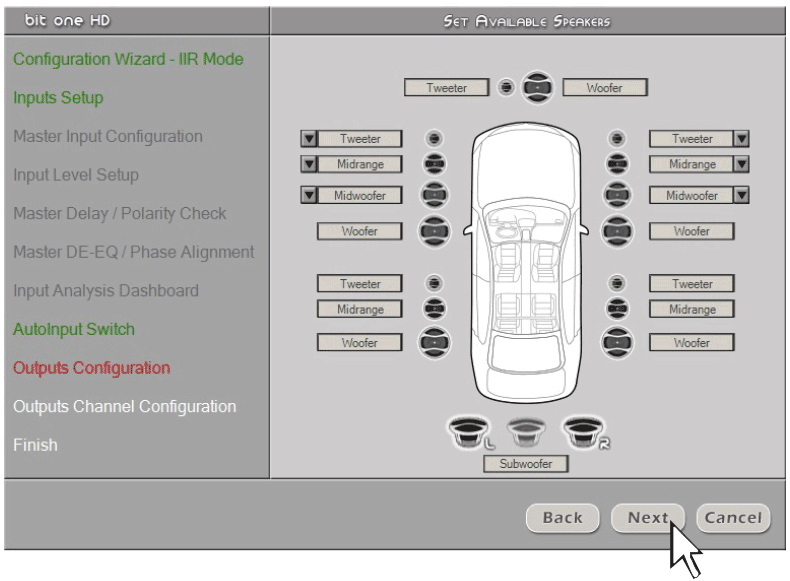Screen dimensions: 790x581
Task: Toggle rear left Tweeter label
Action: pos(360,284)
